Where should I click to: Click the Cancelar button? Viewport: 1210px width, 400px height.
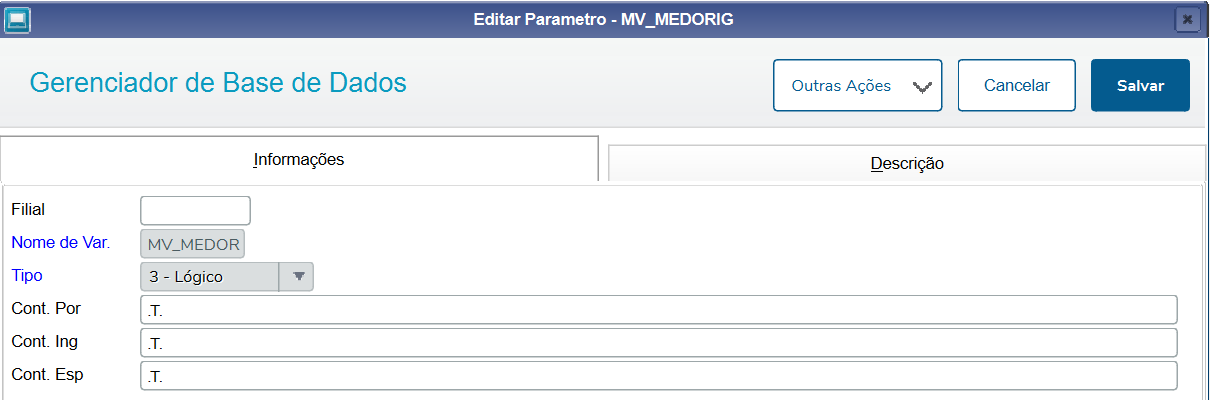coord(1016,85)
